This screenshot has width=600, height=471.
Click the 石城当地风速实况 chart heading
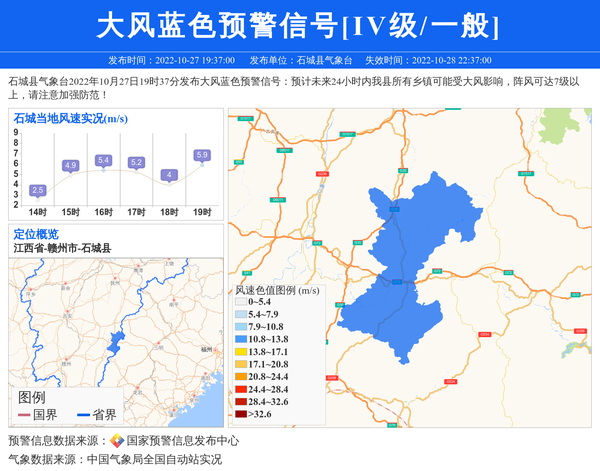click(70, 118)
